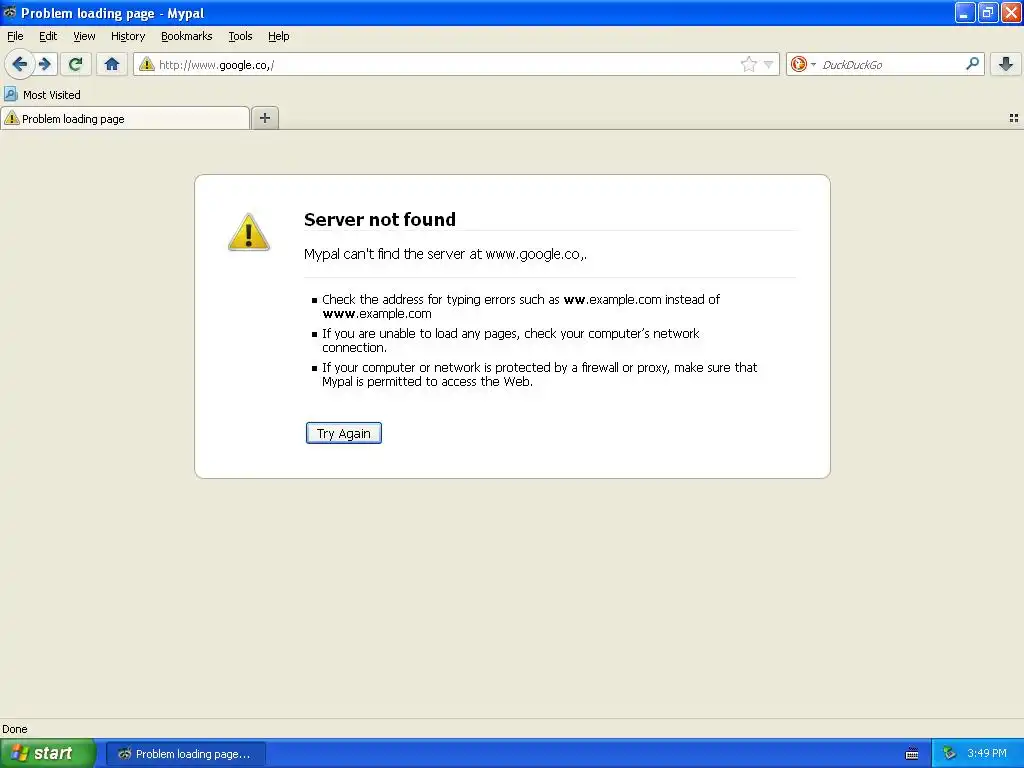
Task: Open the DuckDuckGo search engine selector
Action: (803, 64)
